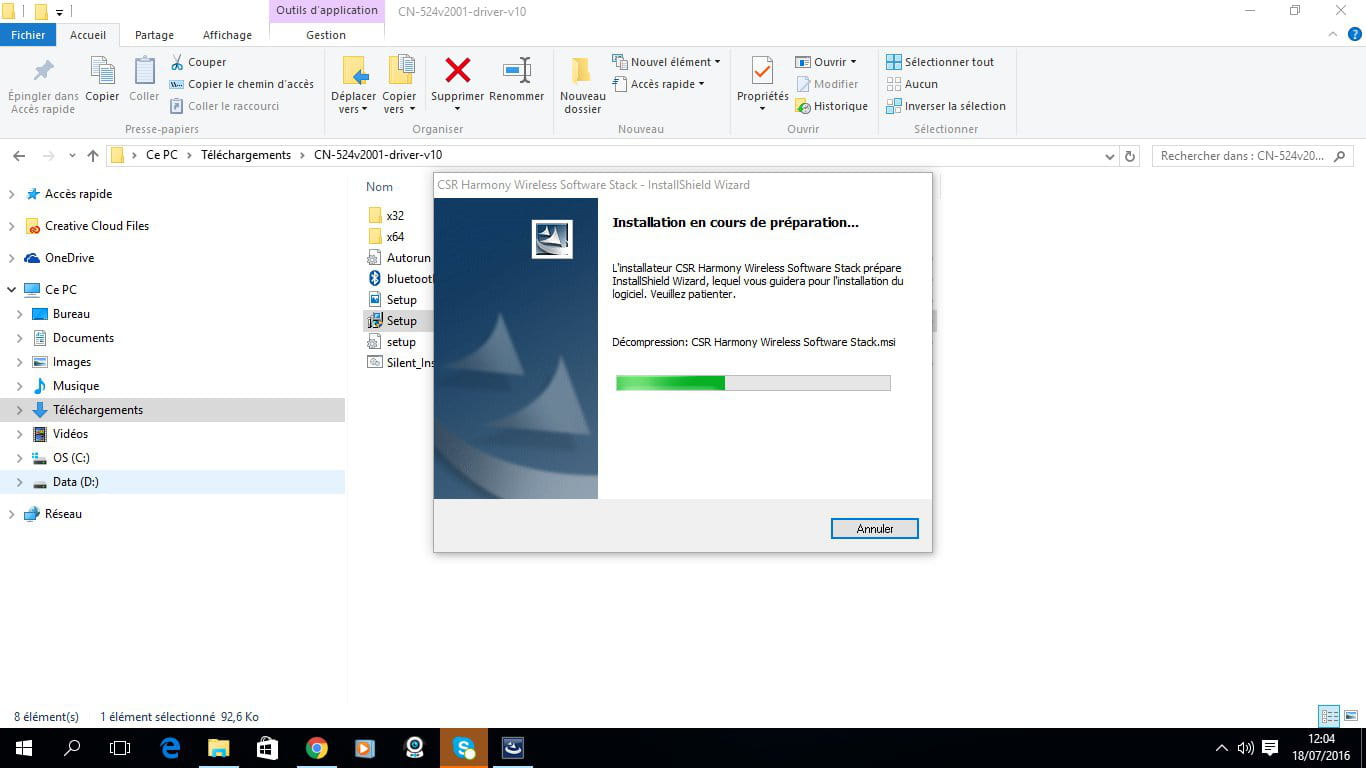Click the Outils d'application contextual tab
1366x768 pixels.
click(327, 11)
